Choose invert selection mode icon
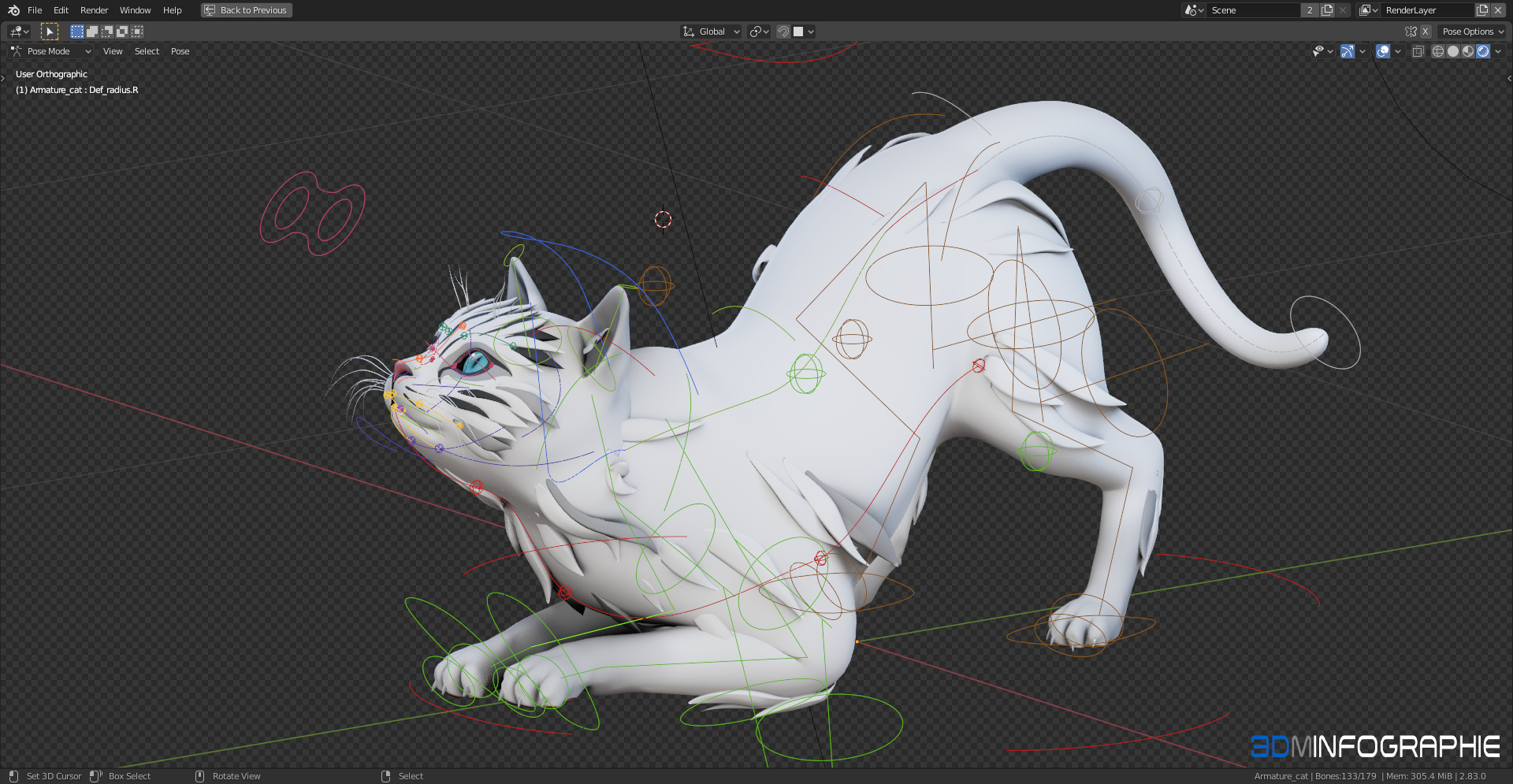 pyautogui.click(x=122, y=32)
